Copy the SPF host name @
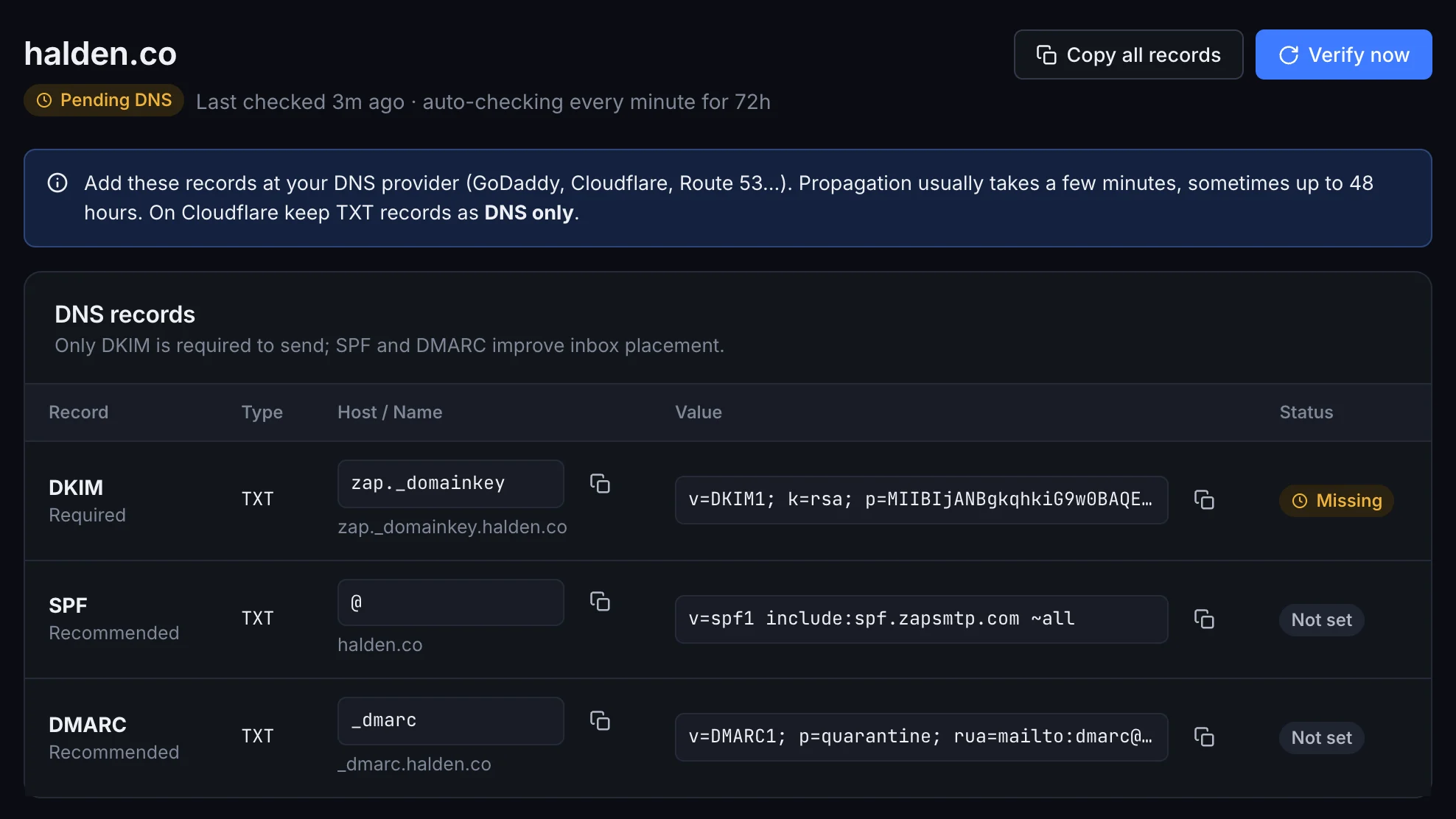This screenshot has height=819, width=1456. pyautogui.click(x=600, y=602)
